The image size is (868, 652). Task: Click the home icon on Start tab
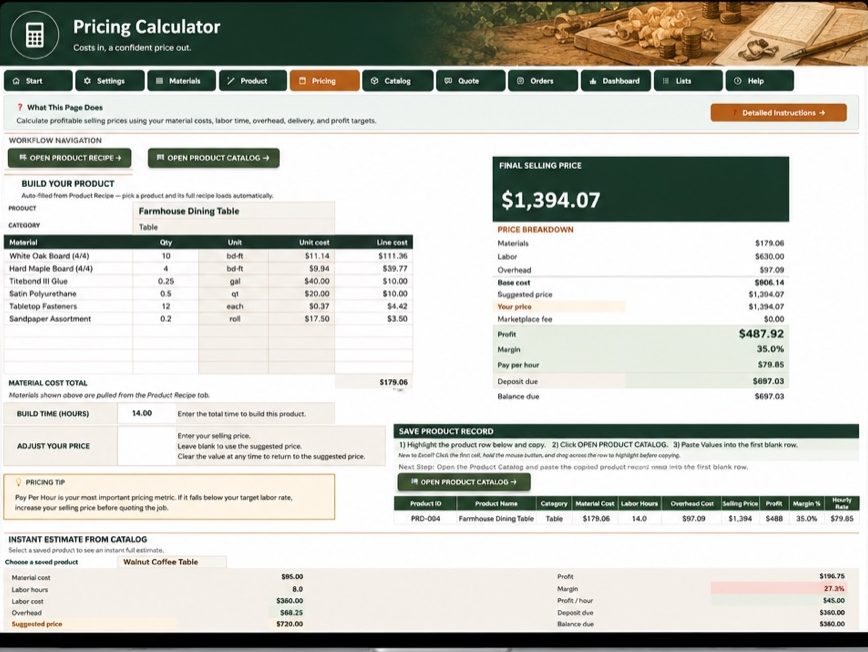point(16,81)
